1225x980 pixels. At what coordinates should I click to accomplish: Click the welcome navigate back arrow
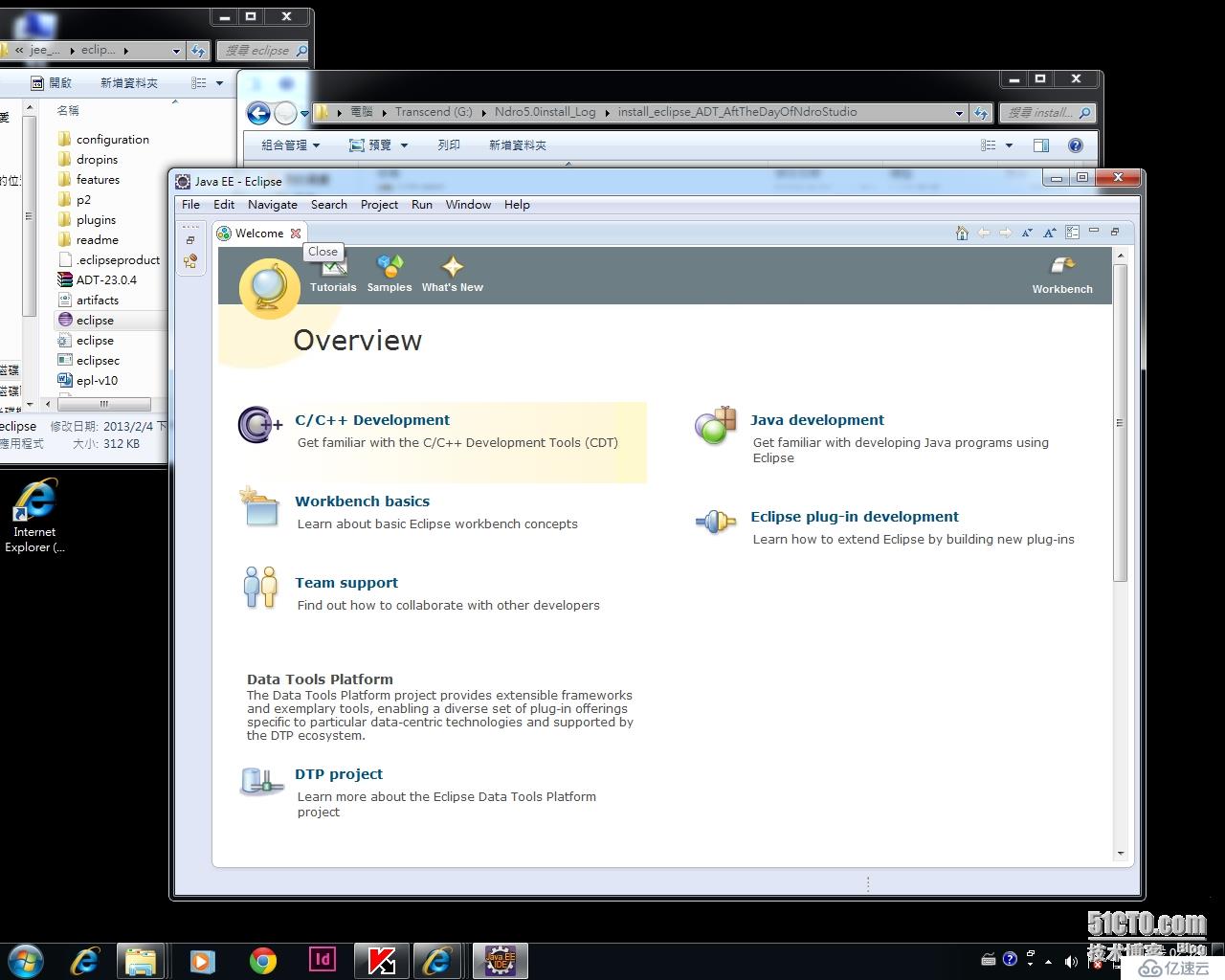984,233
